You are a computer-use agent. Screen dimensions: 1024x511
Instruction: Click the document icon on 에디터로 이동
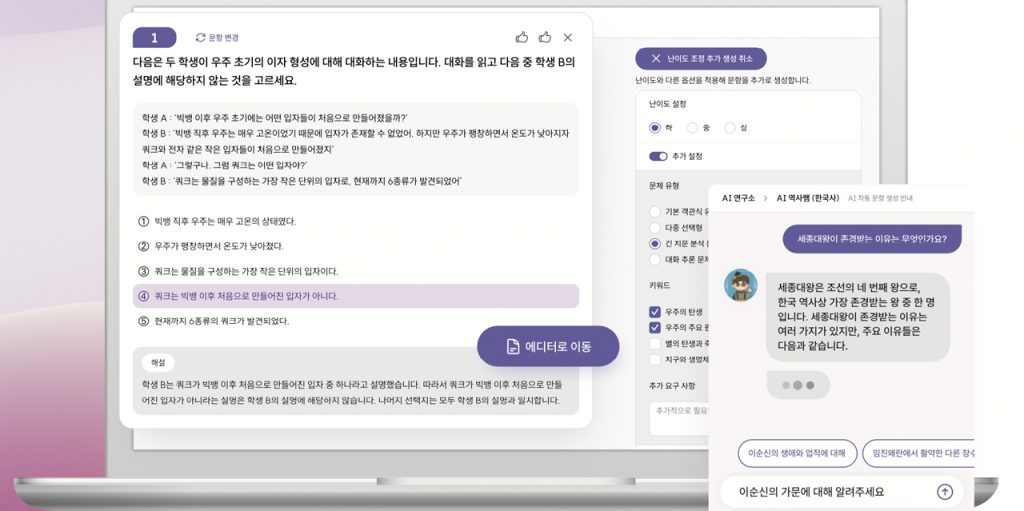point(512,346)
